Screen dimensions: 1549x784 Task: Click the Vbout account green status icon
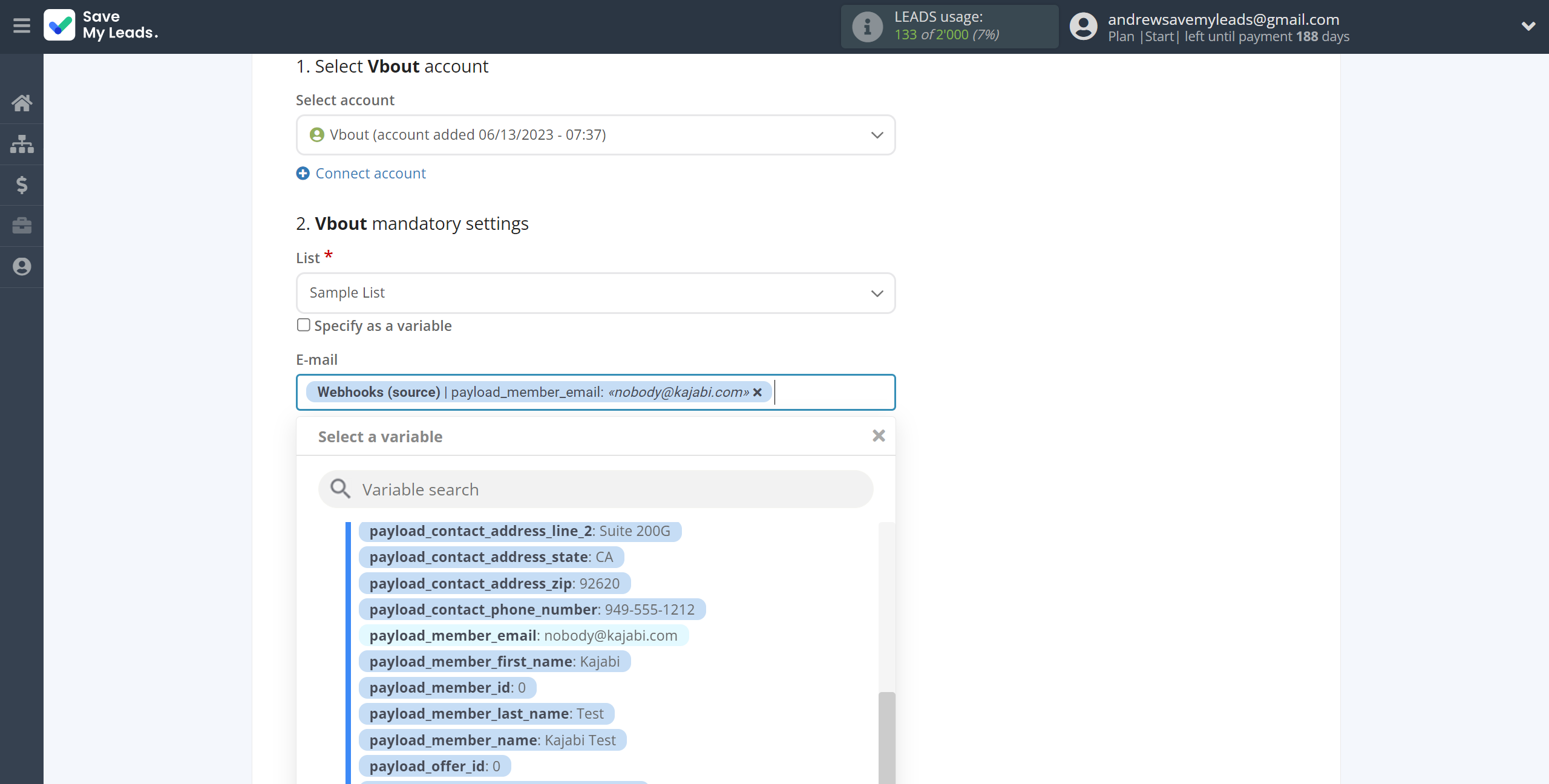click(316, 135)
